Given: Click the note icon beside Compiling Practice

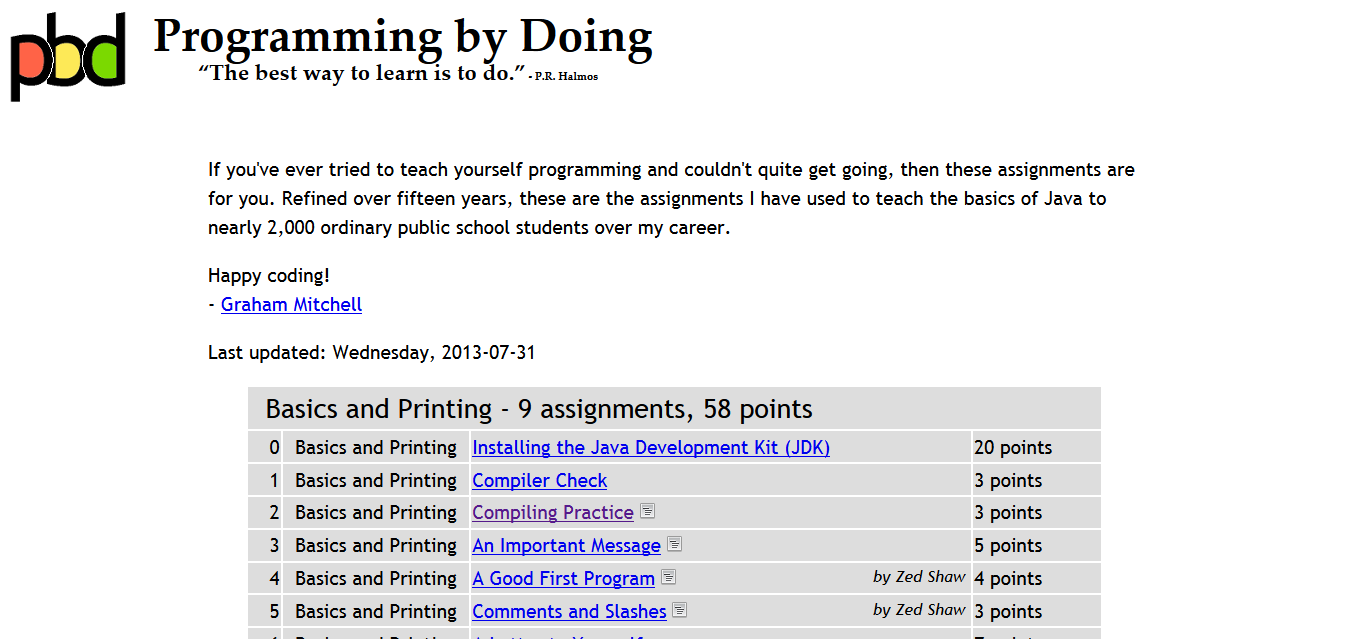Looking at the screenshot, I should point(647,511).
